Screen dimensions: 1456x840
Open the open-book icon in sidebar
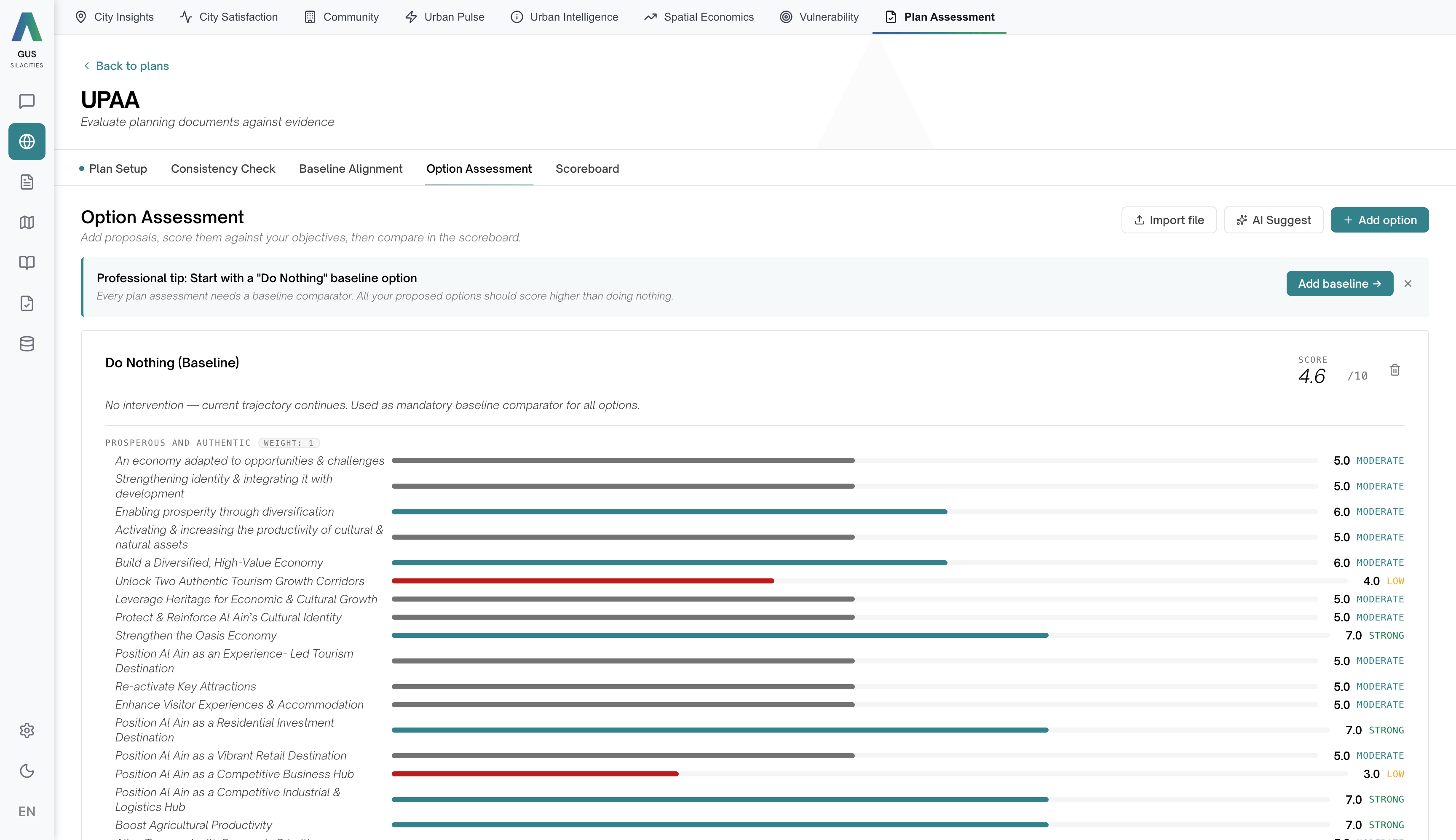[27, 262]
